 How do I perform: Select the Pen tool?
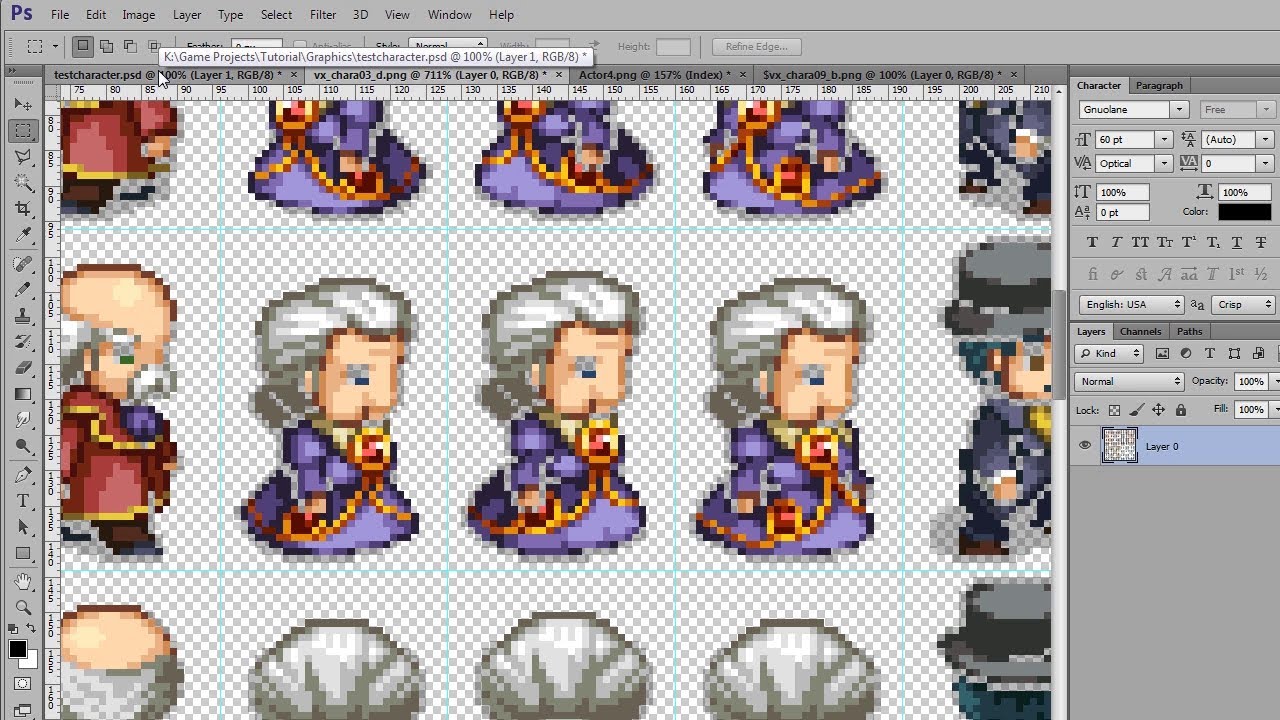coord(23,475)
